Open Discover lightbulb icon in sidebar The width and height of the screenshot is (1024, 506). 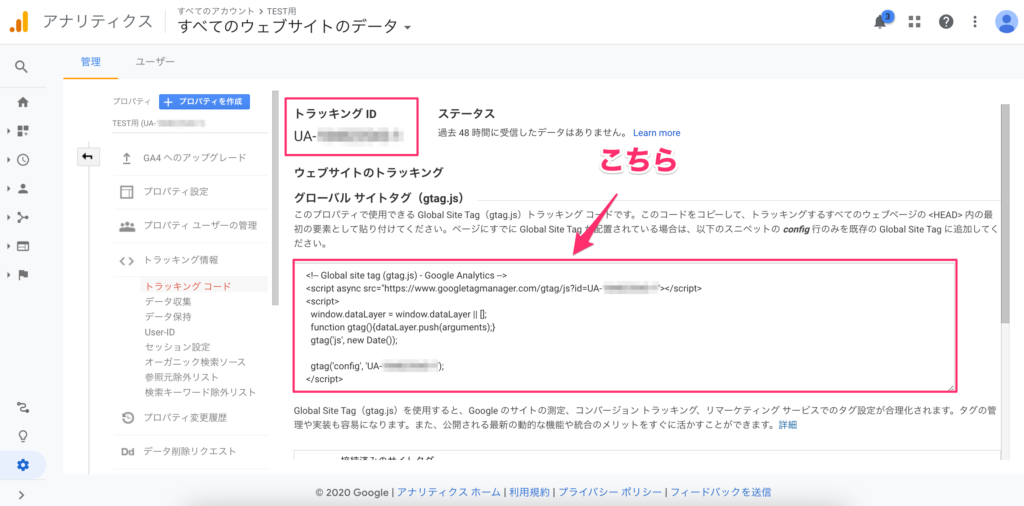[x=23, y=436]
